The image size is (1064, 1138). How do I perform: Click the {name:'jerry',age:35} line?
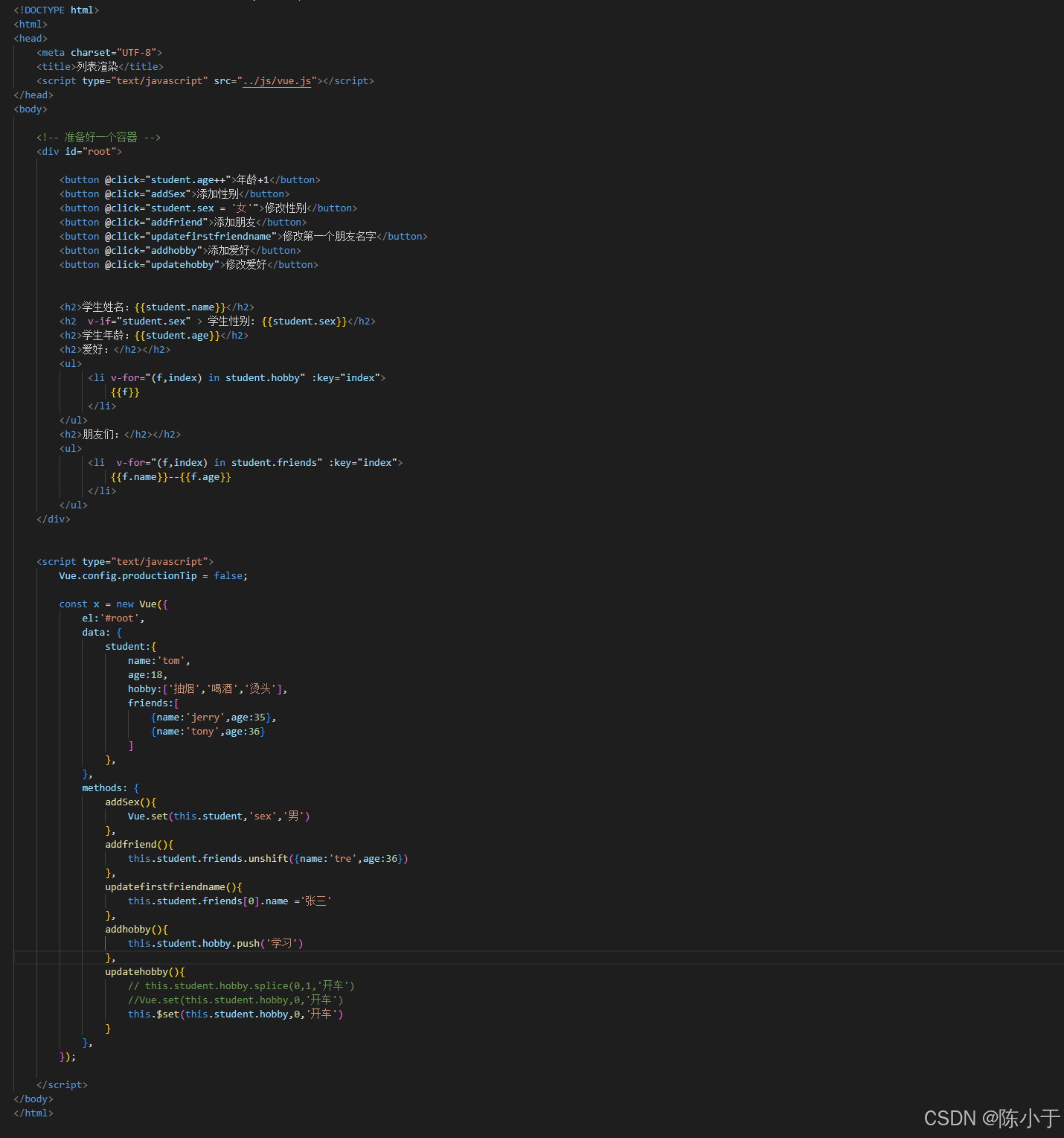coord(214,717)
